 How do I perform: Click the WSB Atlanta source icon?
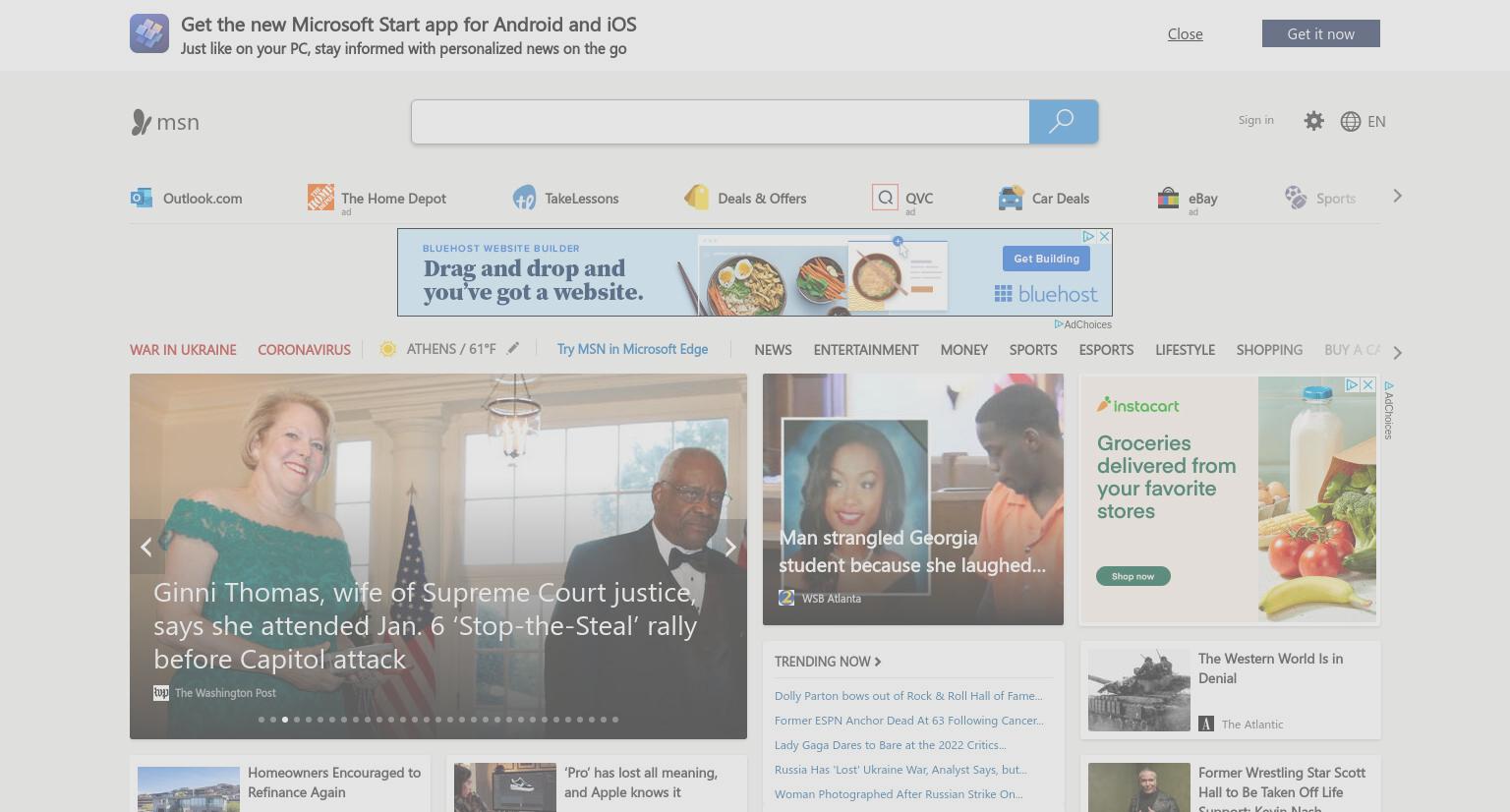[x=786, y=598]
